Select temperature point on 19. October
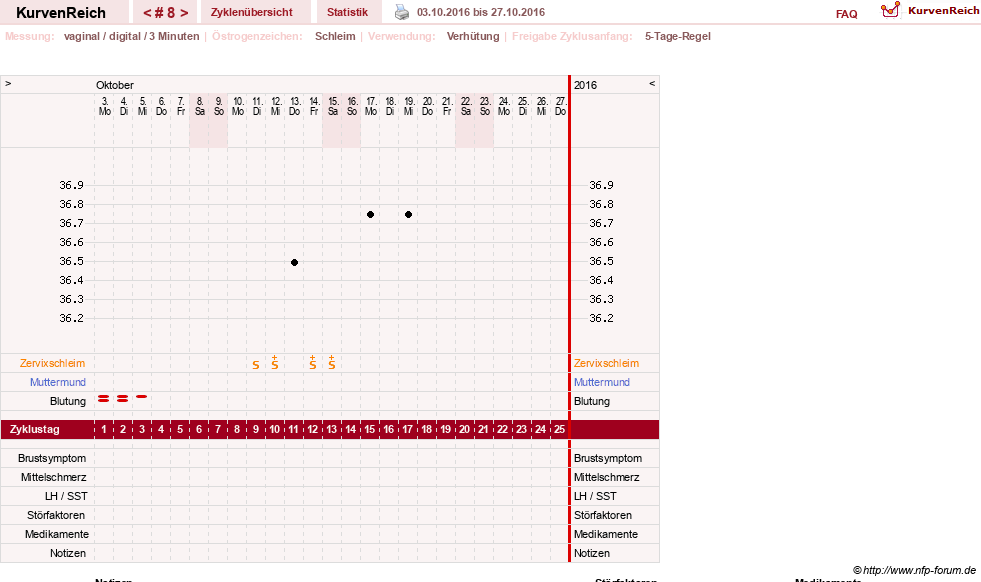 point(409,215)
